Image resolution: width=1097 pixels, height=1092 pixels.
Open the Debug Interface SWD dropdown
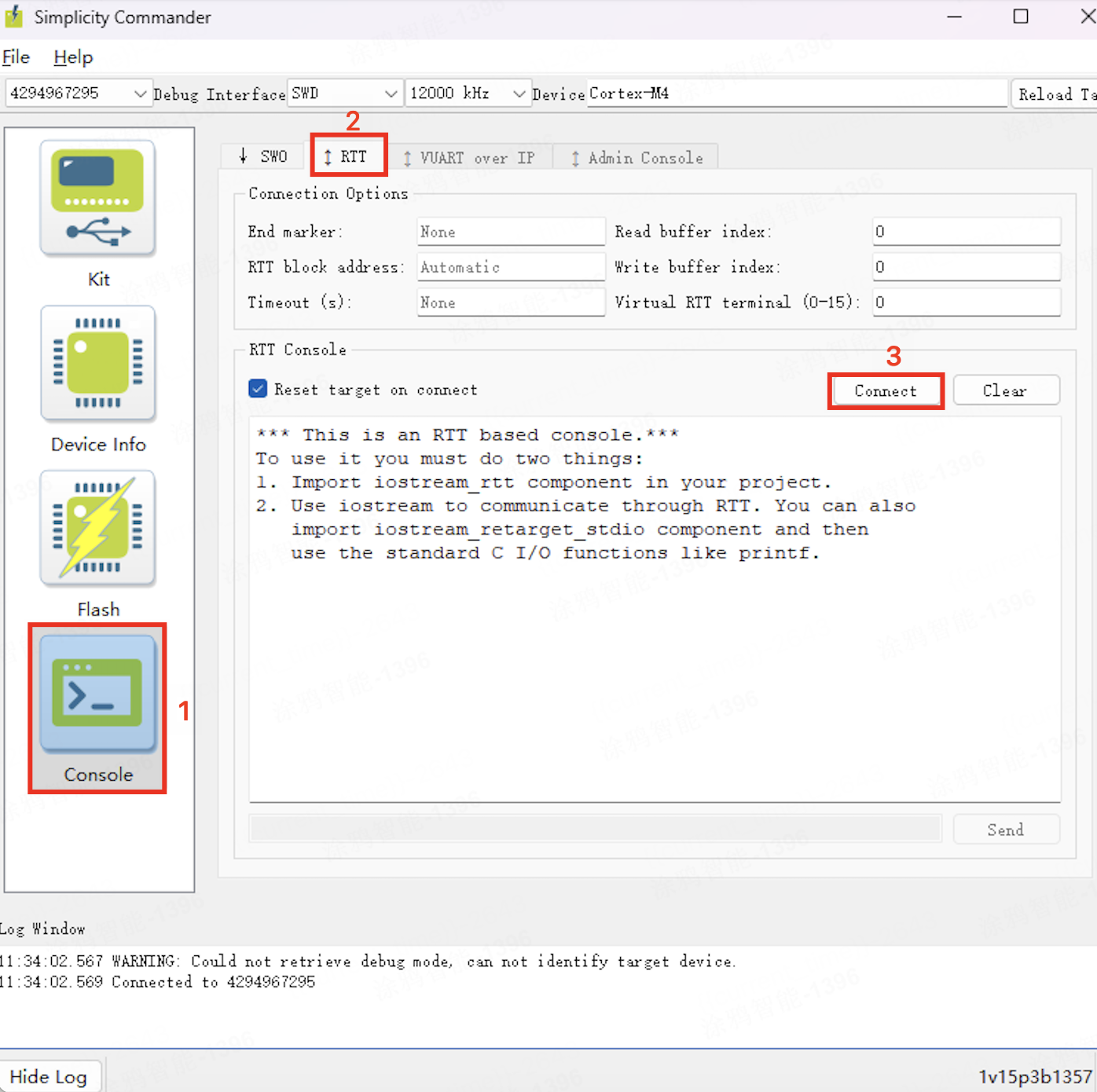tap(345, 93)
